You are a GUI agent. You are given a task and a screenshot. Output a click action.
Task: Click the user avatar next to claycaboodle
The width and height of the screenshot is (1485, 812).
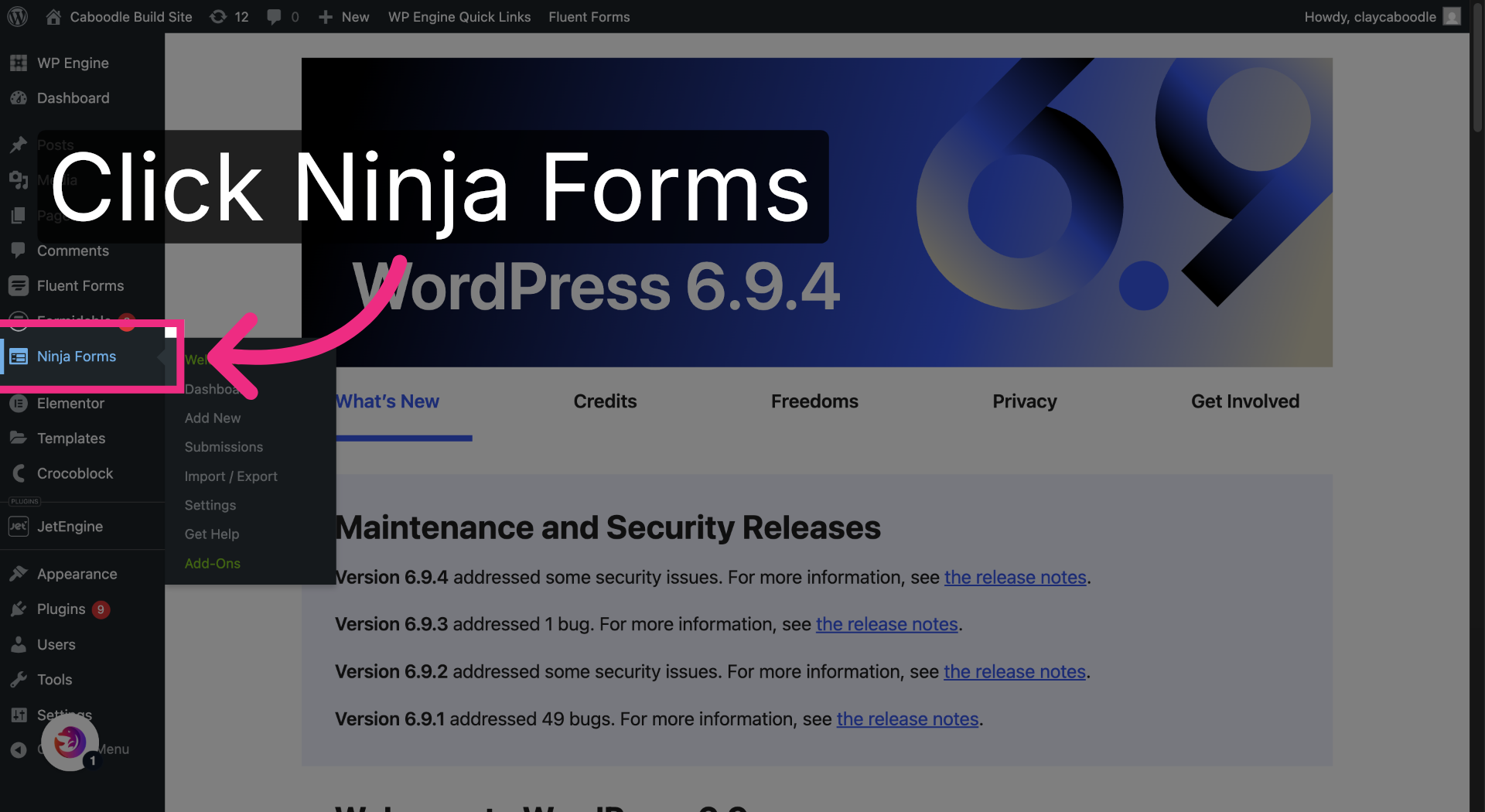(x=1452, y=16)
